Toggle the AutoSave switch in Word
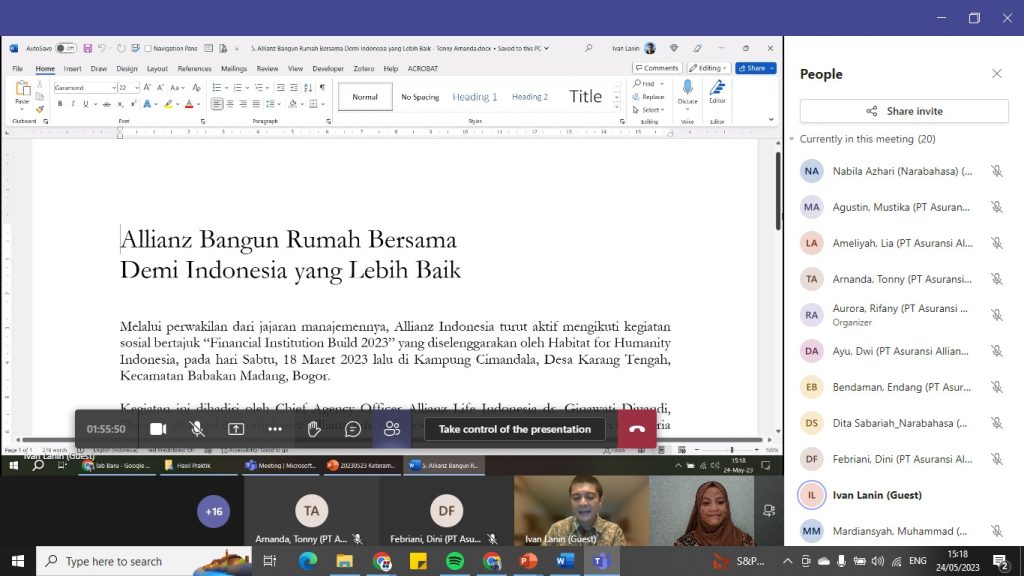Viewport: 1024px width, 576px height. pyautogui.click(x=66, y=48)
